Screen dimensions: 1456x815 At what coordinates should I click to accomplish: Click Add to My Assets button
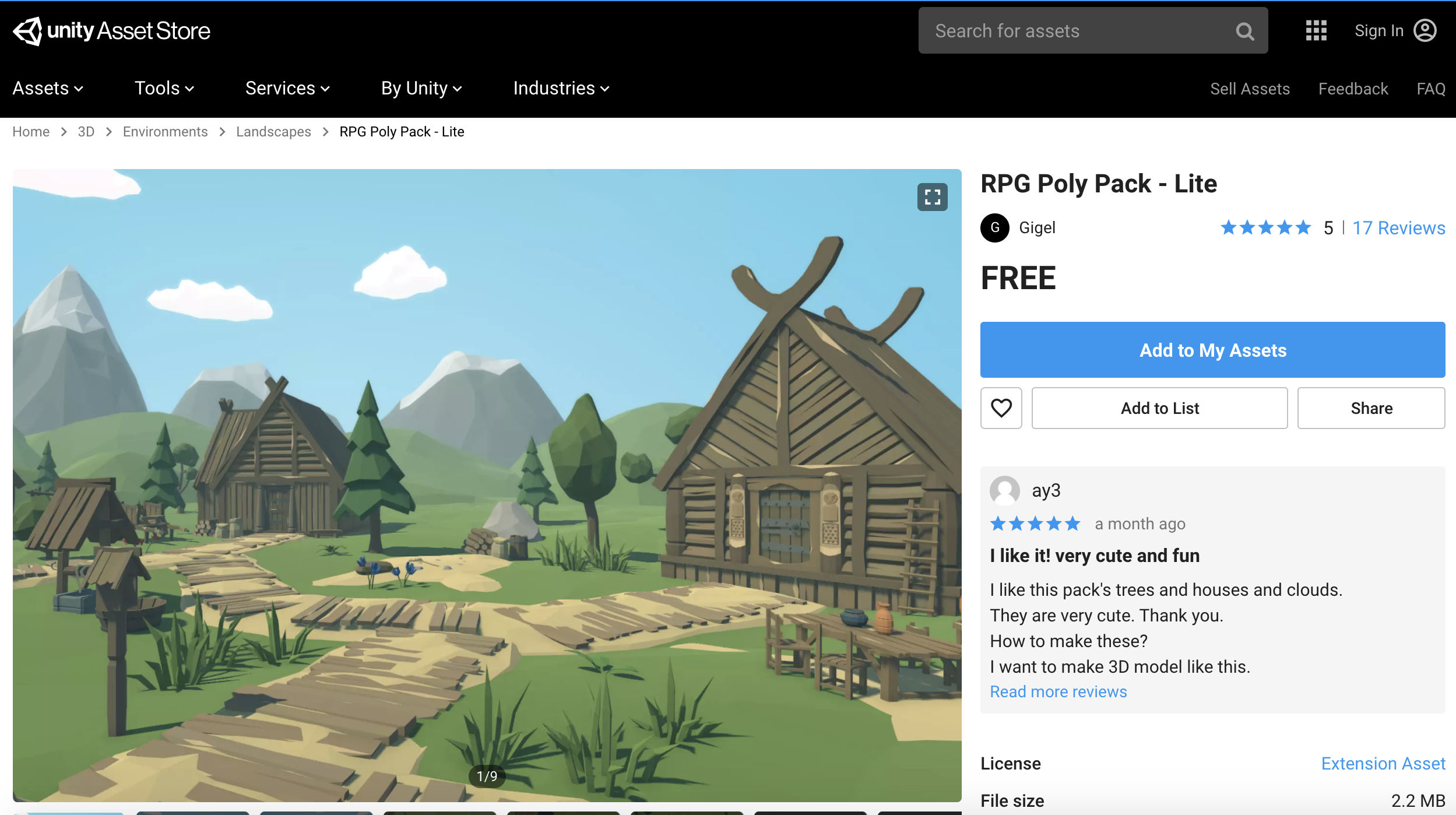1212,350
